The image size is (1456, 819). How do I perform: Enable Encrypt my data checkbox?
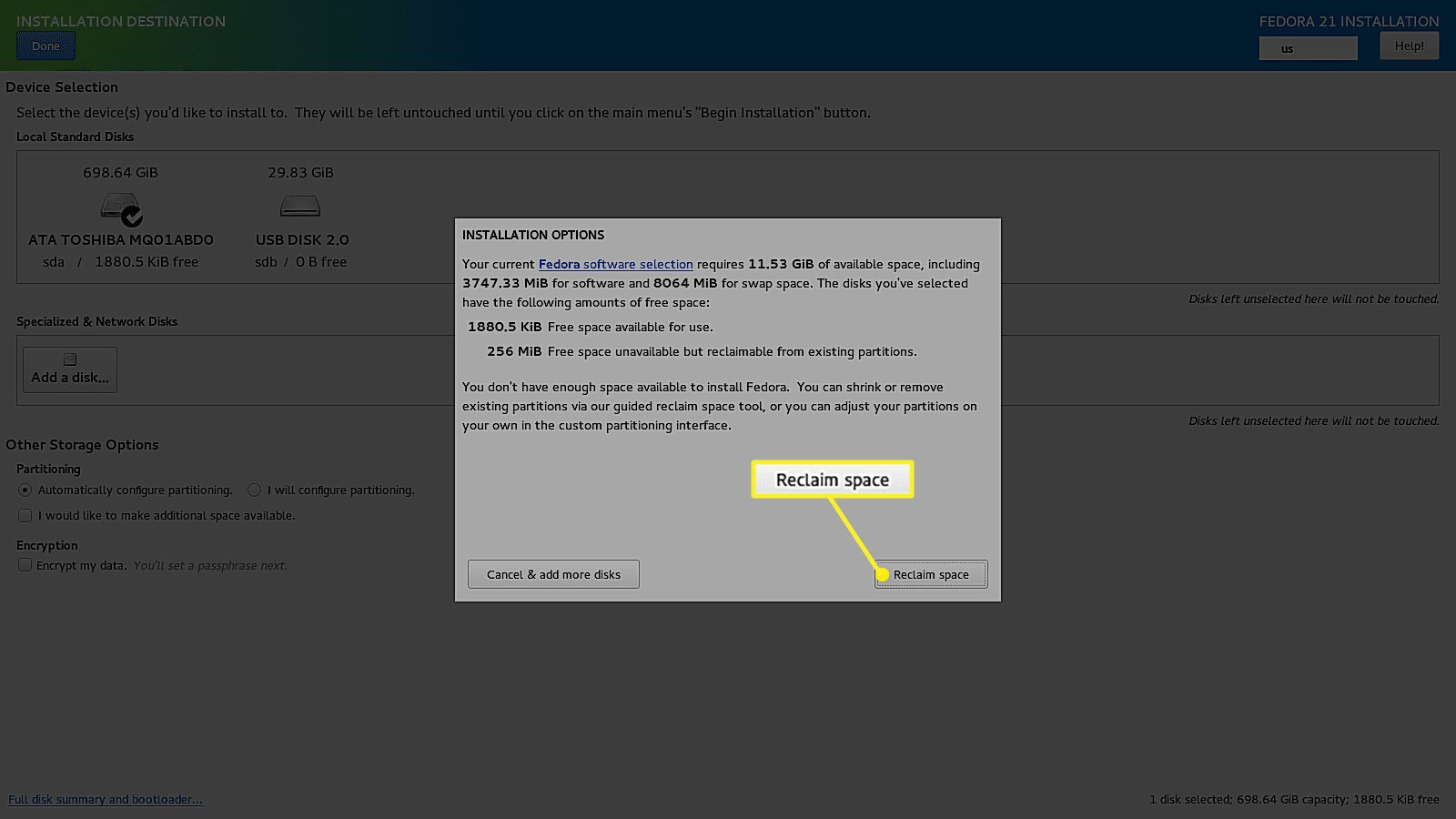(x=25, y=565)
